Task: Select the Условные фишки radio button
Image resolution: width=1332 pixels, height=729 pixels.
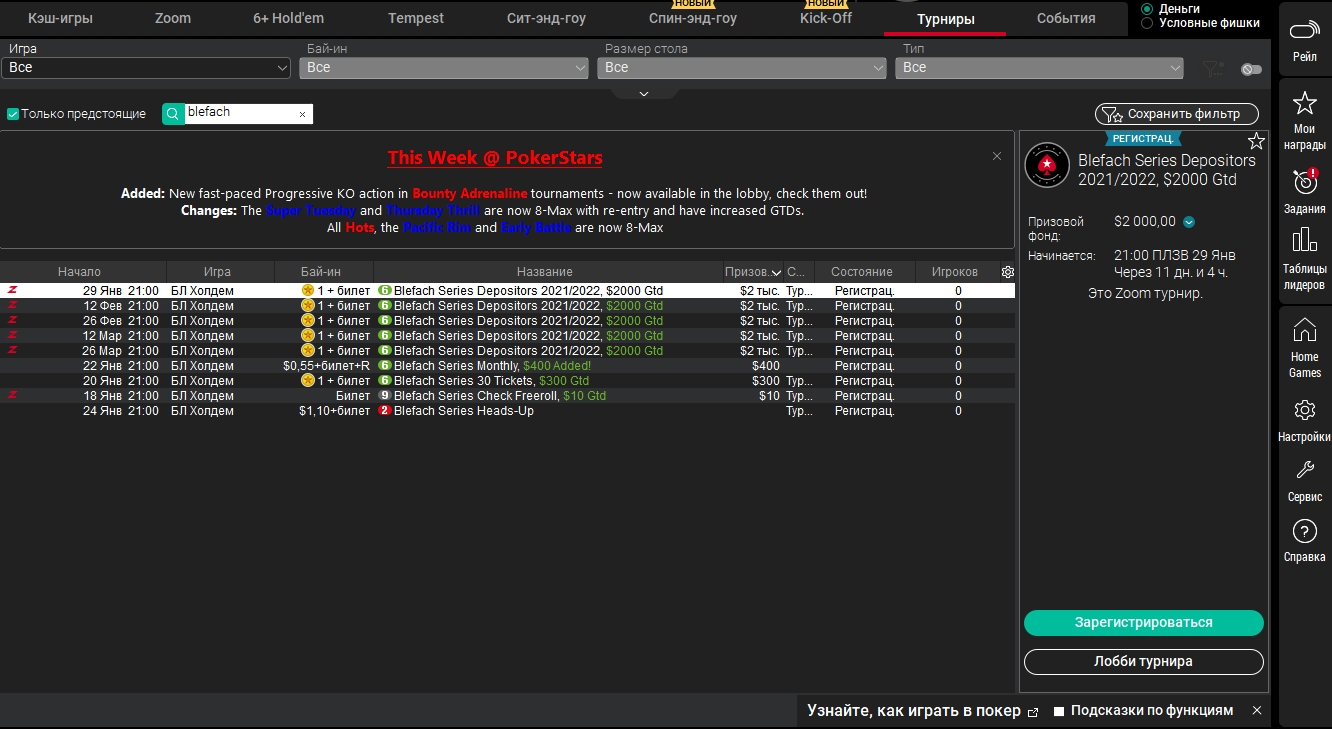Action: tap(1147, 23)
